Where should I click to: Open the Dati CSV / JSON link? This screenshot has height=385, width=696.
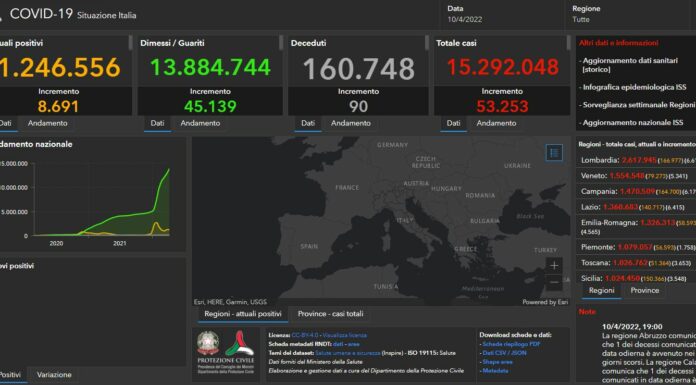(504, 353)
